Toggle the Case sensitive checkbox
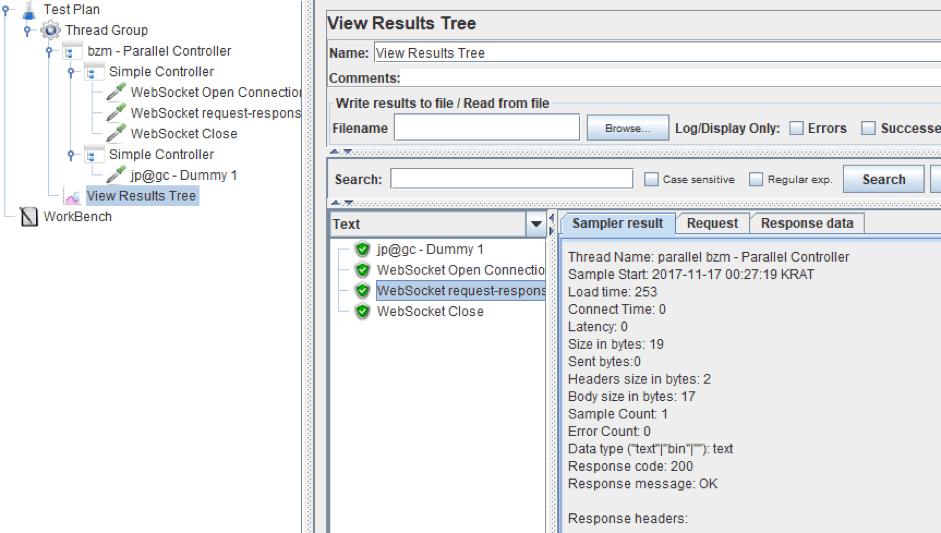Viewport: 941px width, 533px height. (x=651, y=179)
